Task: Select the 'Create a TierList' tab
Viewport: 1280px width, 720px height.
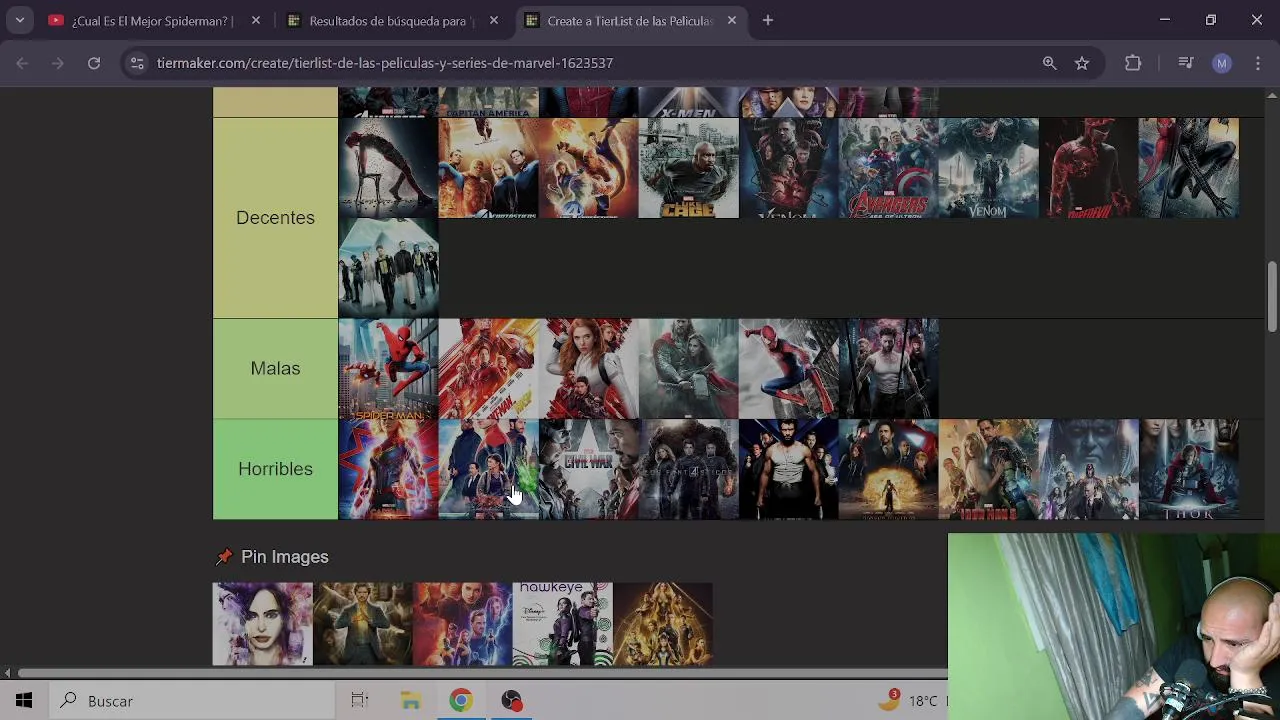Action: (630, 20)
